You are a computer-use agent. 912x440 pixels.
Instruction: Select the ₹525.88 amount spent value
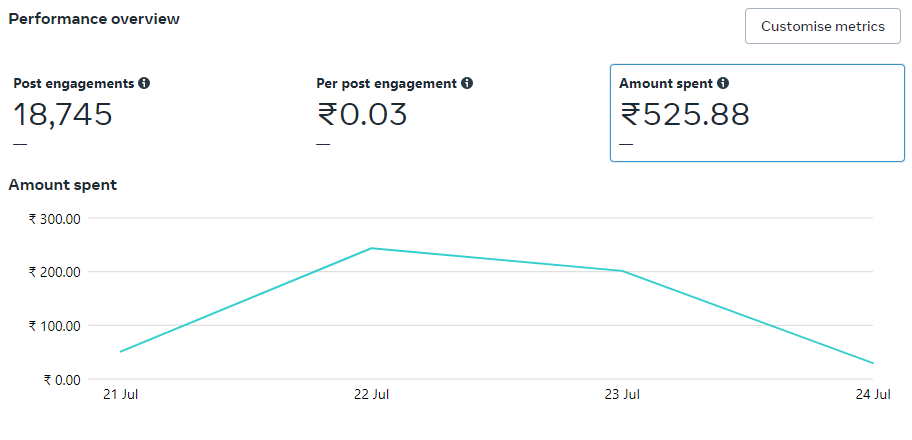[685, 115]
